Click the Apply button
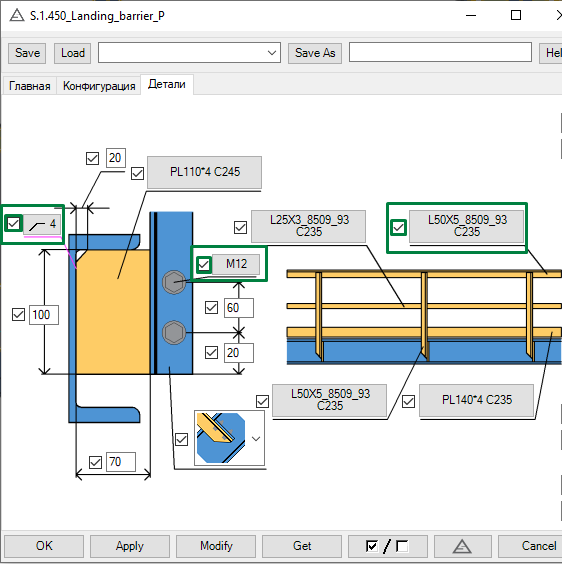The image size is (562, 564). (130, 546)
